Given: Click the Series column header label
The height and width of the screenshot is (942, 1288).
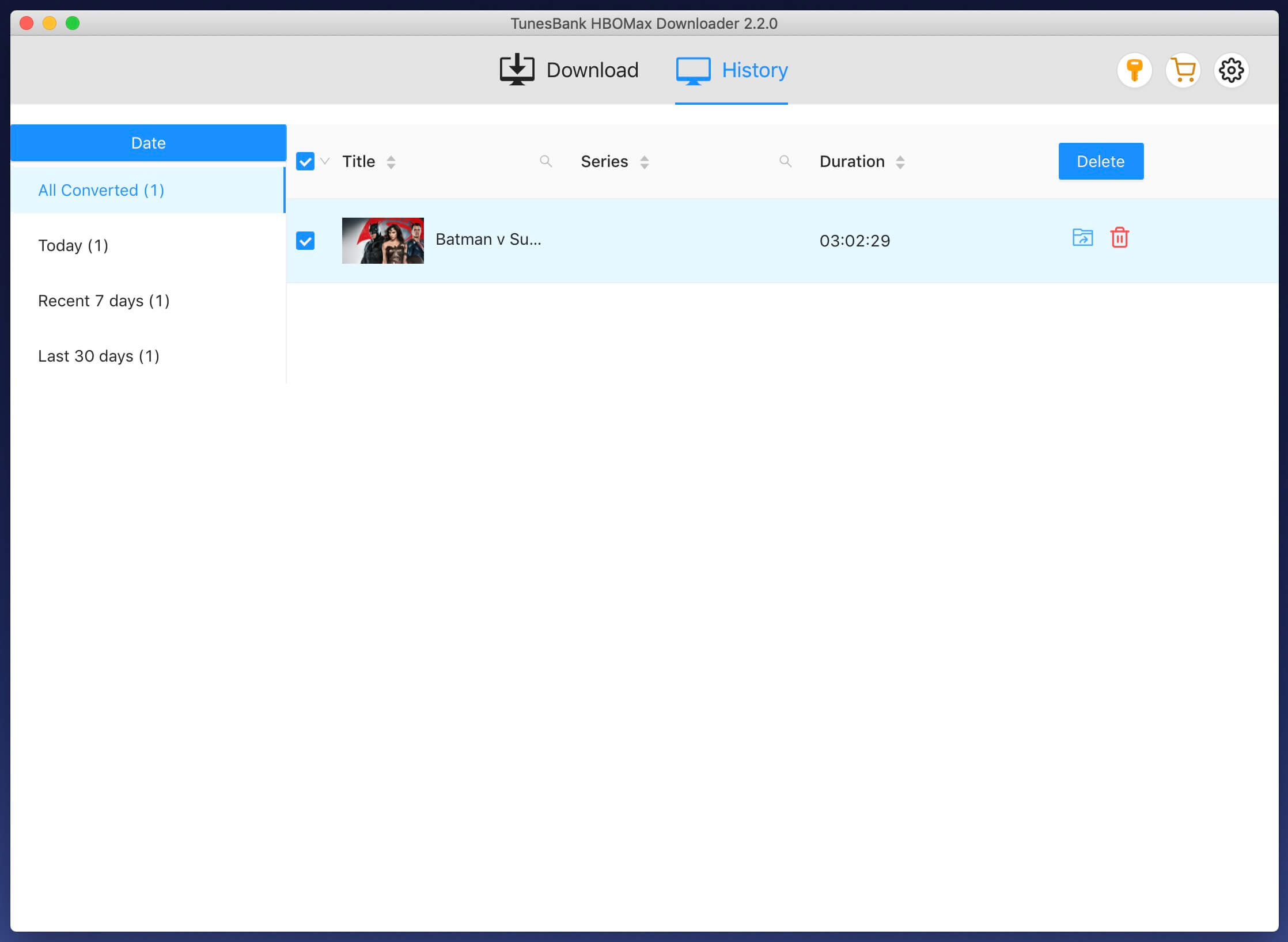Looking at the screenshot, I should tap(604, 162).
